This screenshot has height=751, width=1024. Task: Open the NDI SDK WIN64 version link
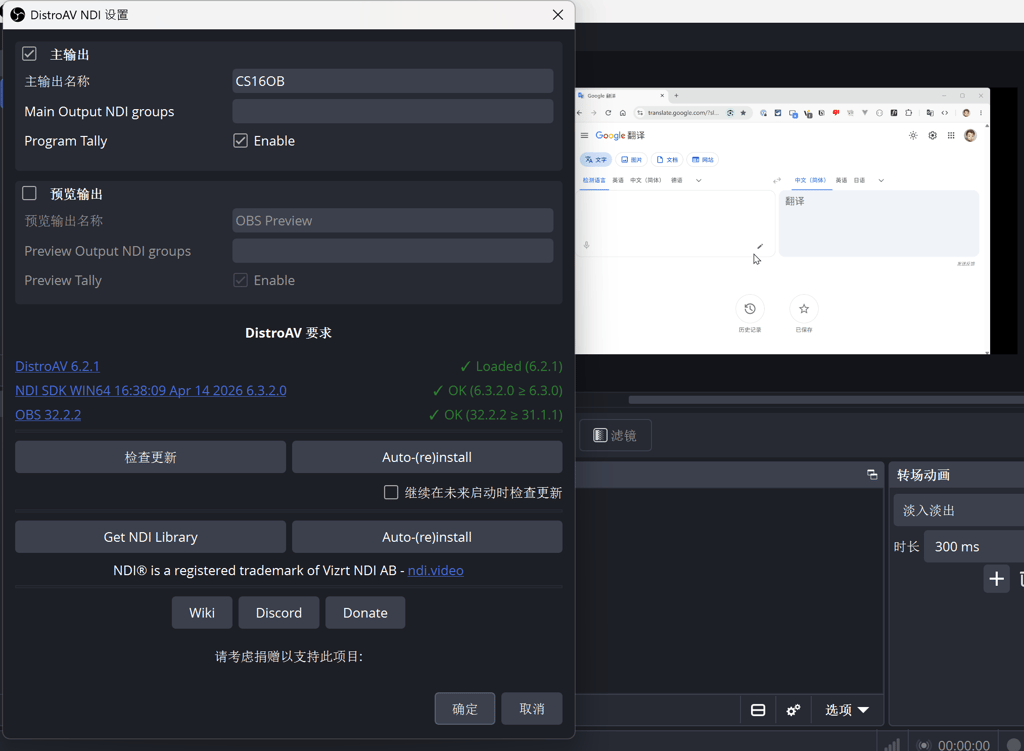[151, 391]
